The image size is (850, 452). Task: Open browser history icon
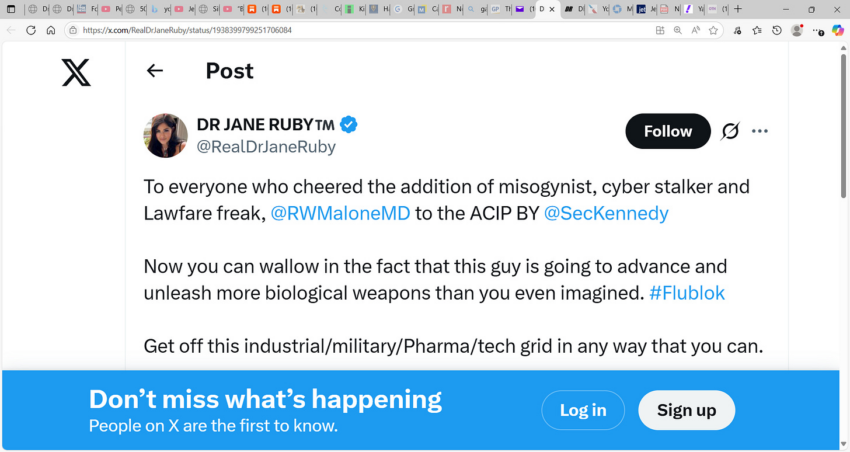[x=777, y=30]
